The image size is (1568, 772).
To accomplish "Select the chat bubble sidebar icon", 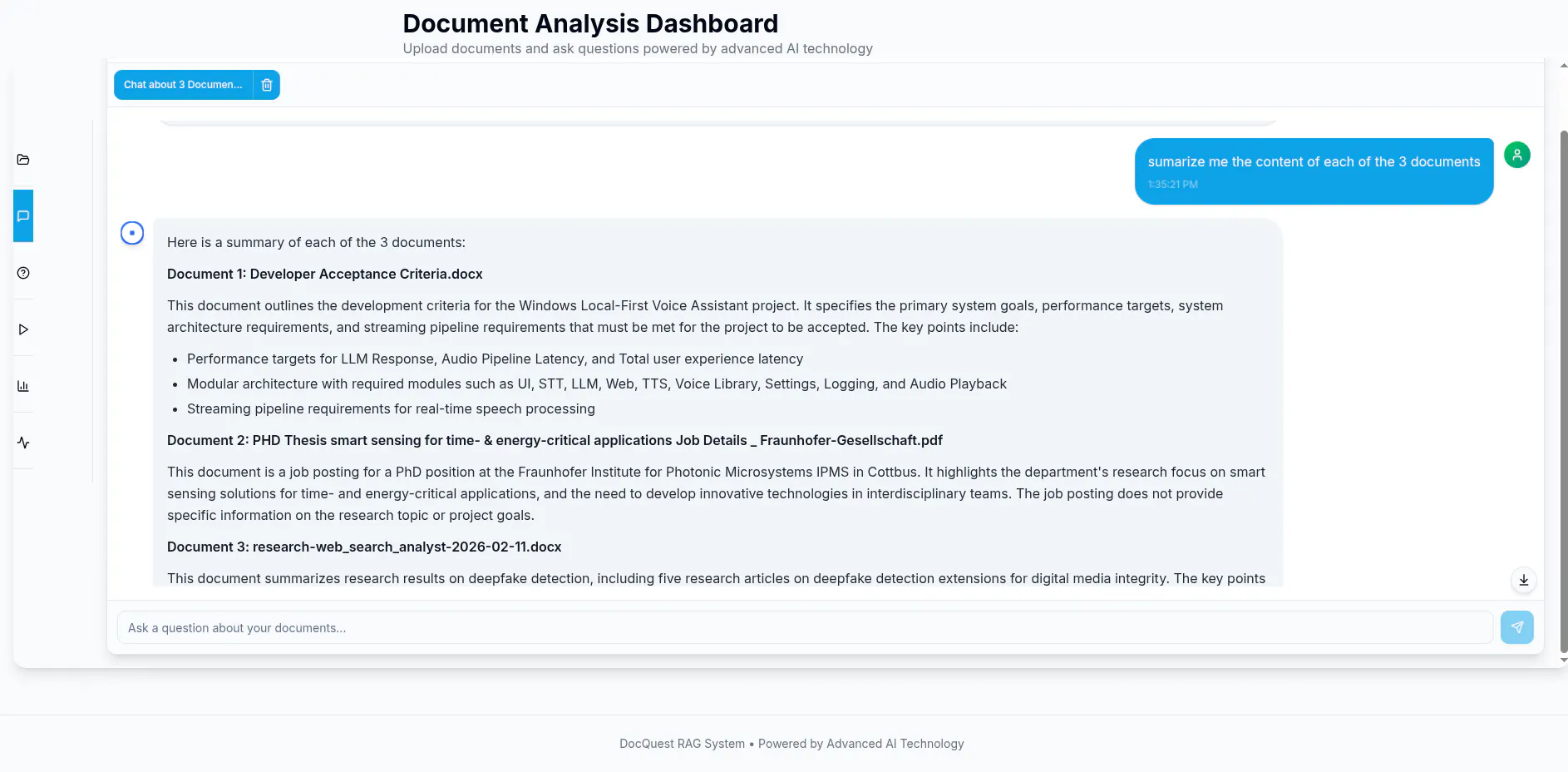I will (x=23, y=216).
